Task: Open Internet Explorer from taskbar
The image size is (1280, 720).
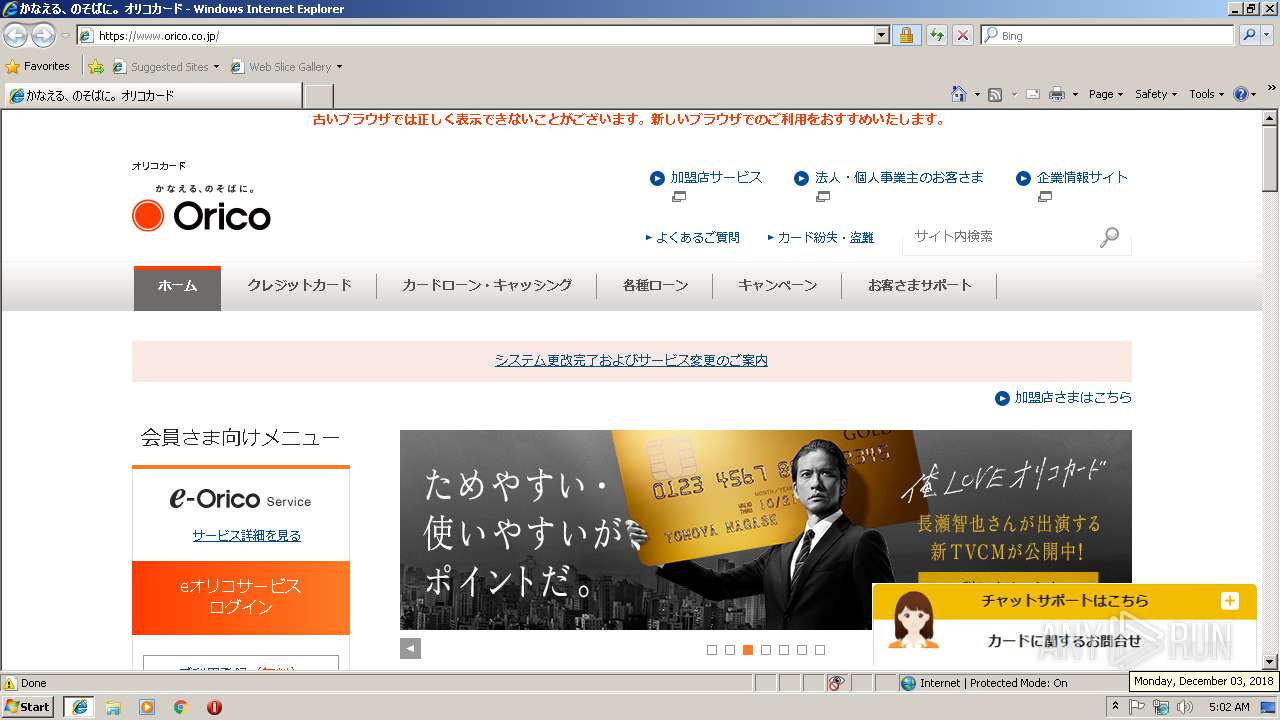Action: pyautogui.click(x=79, y=707)
